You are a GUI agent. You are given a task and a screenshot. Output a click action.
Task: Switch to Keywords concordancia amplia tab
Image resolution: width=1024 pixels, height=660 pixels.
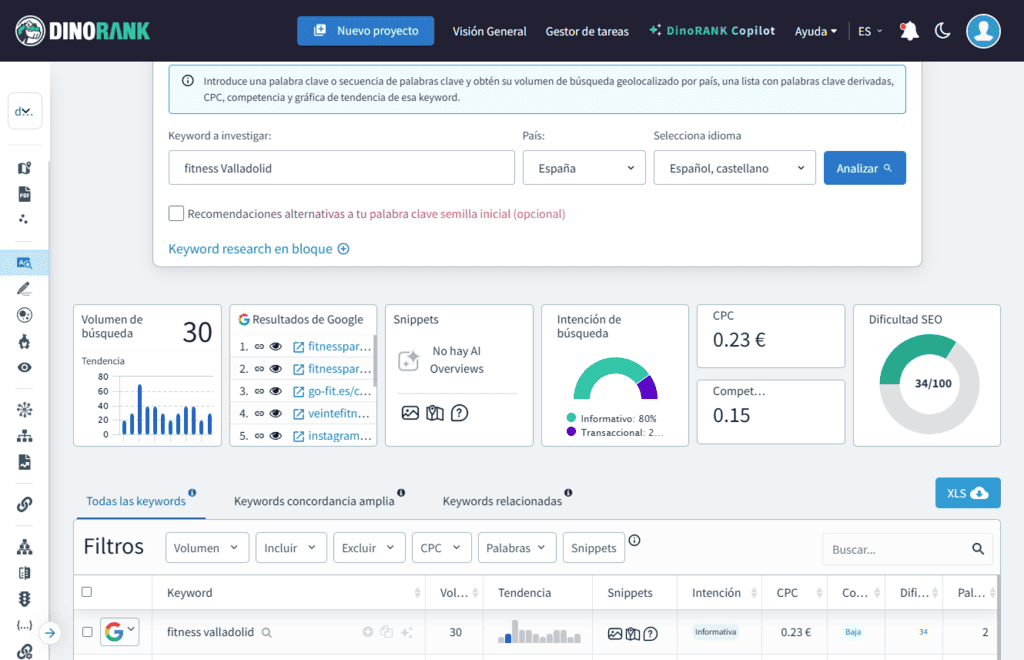313,500
